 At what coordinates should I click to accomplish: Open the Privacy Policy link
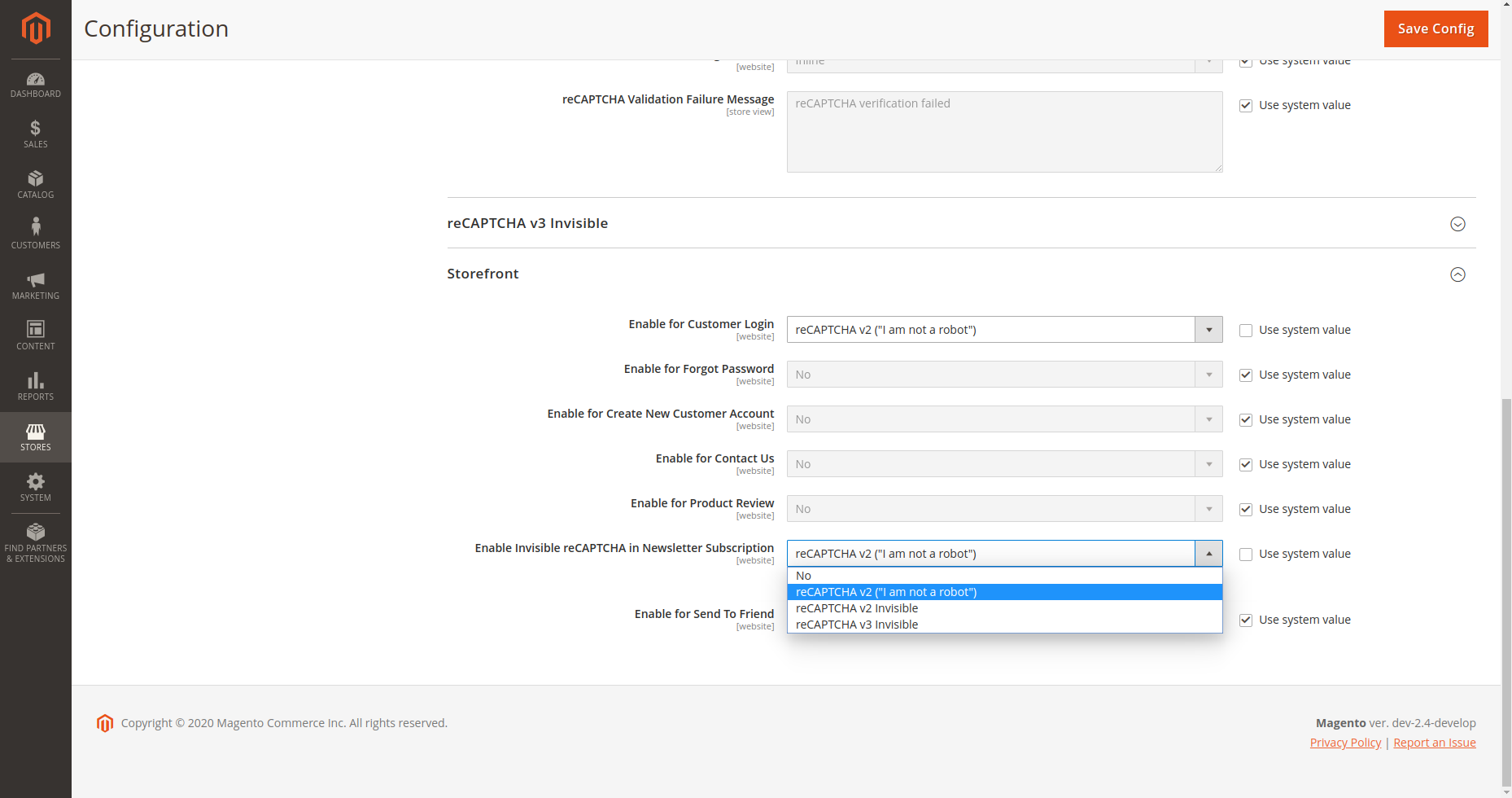(1345, 743)
